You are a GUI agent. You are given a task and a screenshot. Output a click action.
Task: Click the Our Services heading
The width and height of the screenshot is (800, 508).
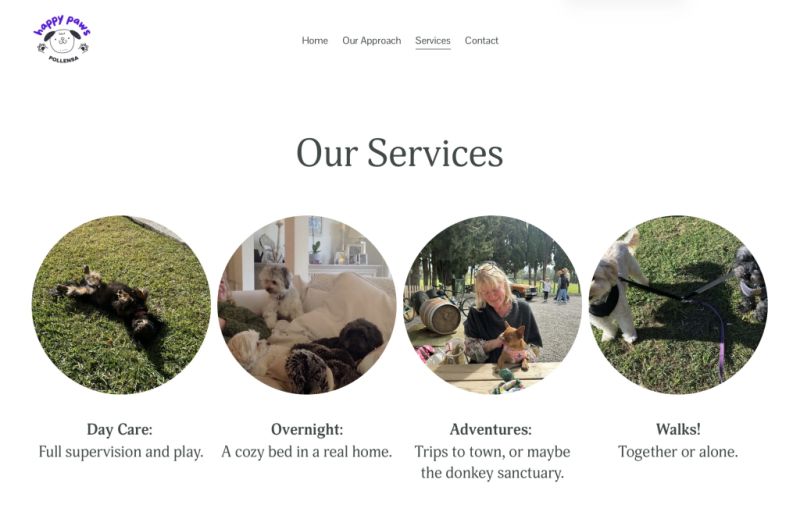(x=399, y=153)
